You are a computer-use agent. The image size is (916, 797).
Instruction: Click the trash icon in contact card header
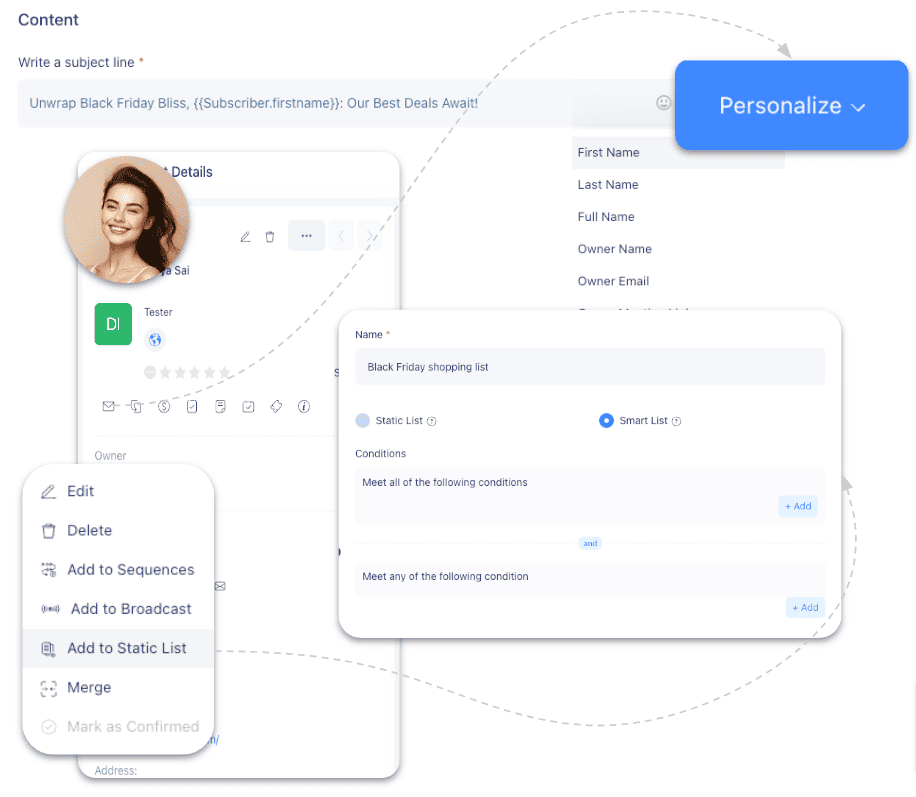point(269,237)
